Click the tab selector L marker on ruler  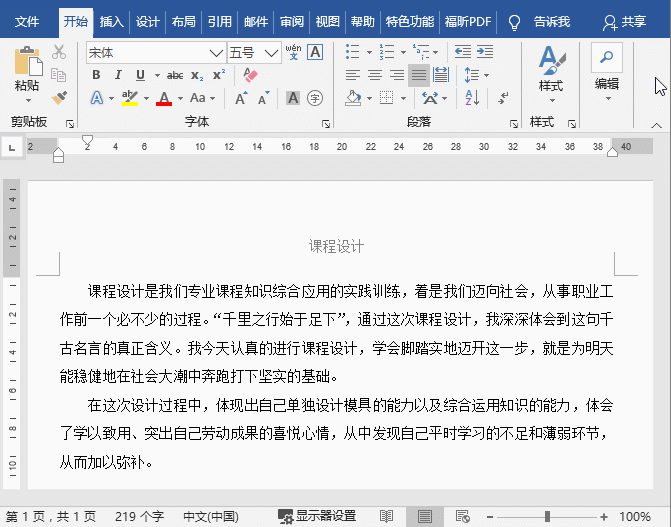(x=12, y=148)
